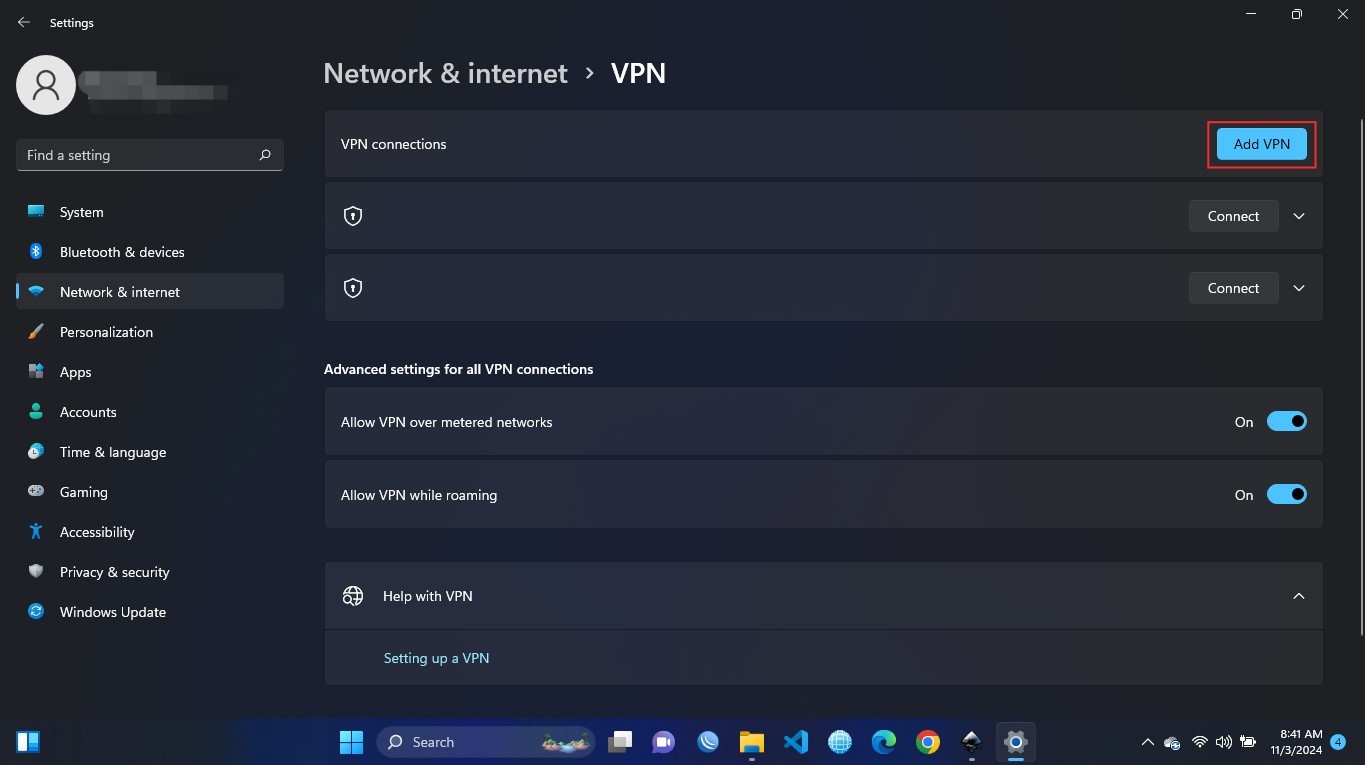
Task: Disable Allow VPN while roaming toggle
Action: pos(1286,495)
